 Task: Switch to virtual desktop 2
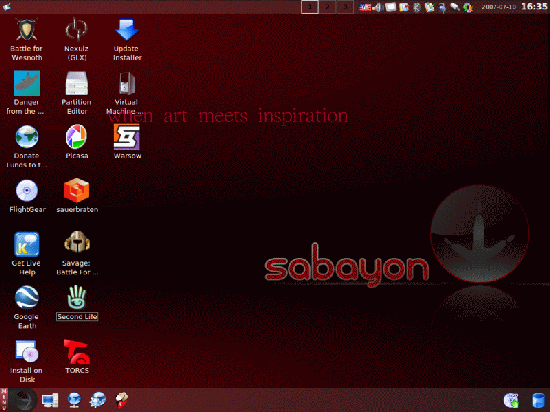328,7
